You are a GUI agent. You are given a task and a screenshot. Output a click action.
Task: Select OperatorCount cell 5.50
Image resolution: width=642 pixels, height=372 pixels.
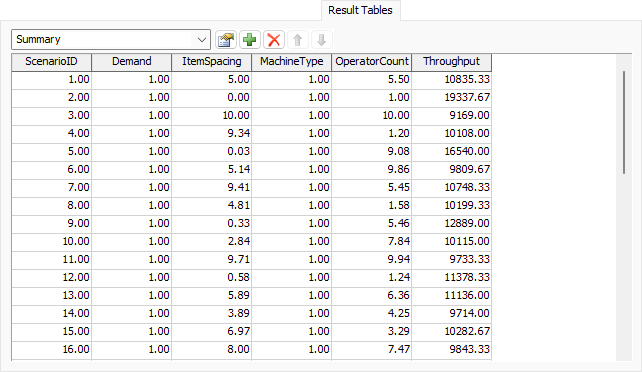tap(372, 79)
